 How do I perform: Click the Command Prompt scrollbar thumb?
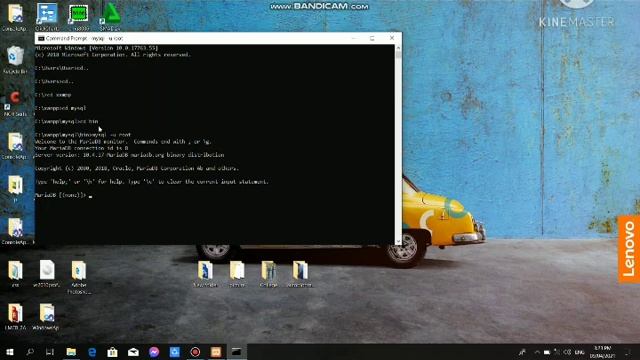point(398,54)
